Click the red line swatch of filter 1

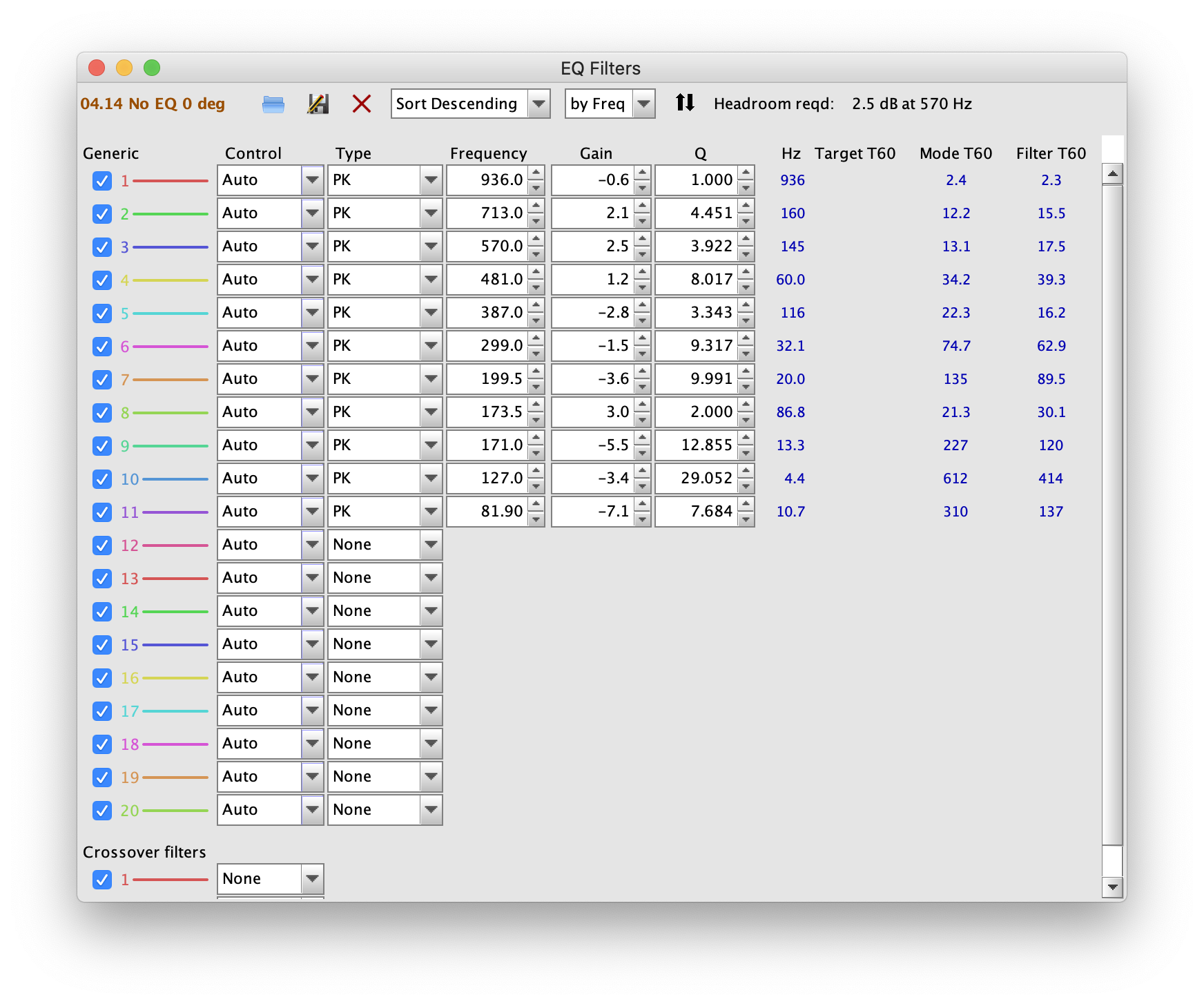point(170,181)
